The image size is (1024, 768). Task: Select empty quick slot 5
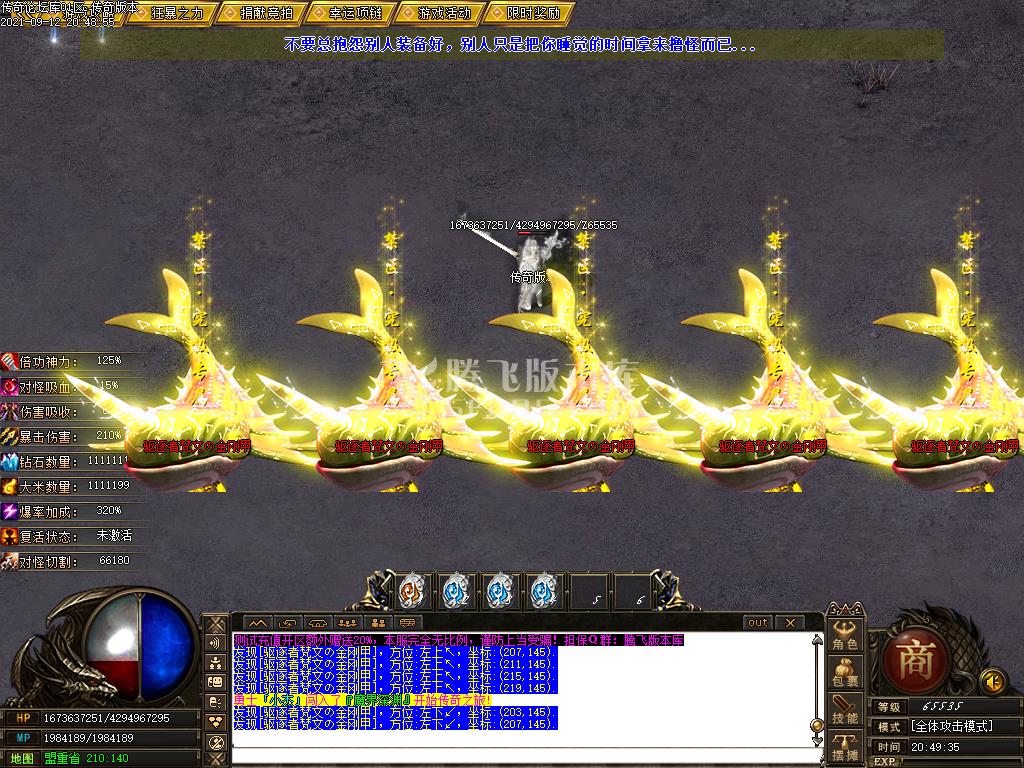588,592
